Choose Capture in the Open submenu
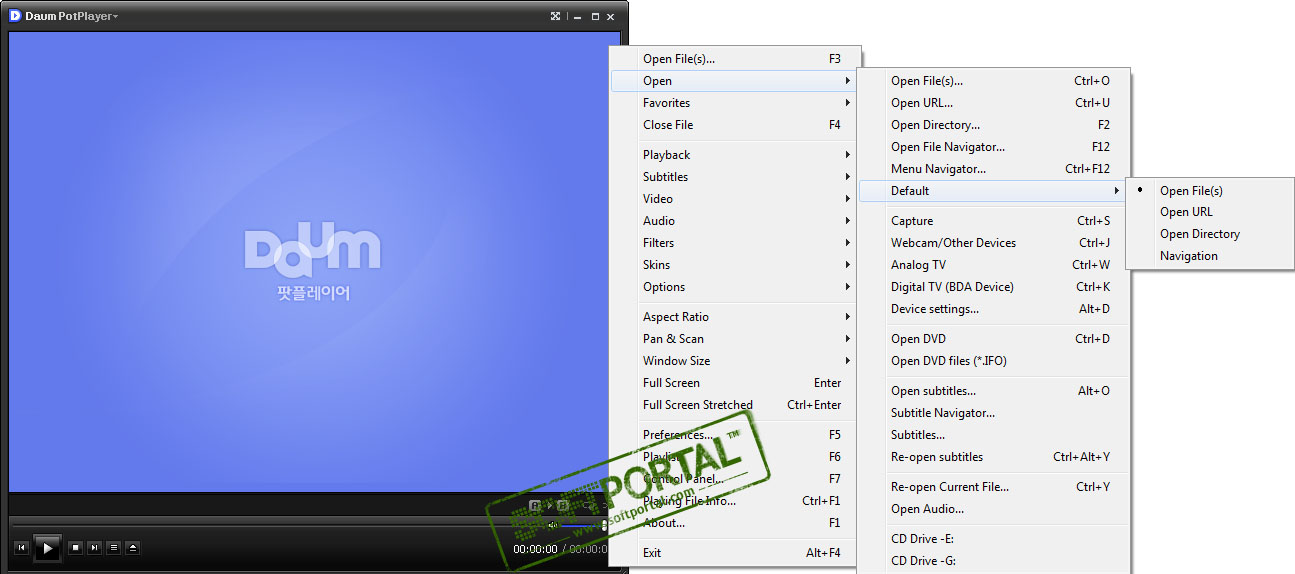Viewport: 1295px width, 574px height. pyautogui.click(x=993, y=221)
